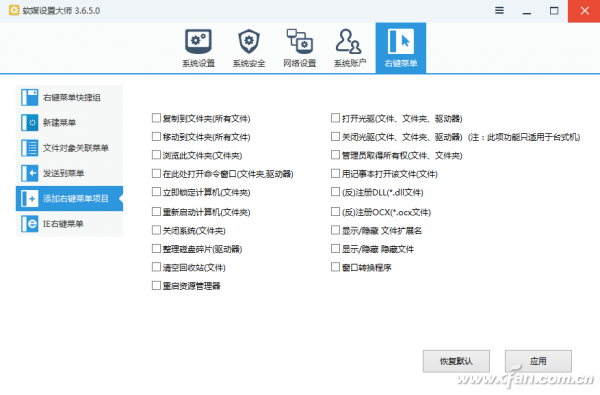
Task: Check 关闭系统(文件夹) option
Action: coord(156,230)
